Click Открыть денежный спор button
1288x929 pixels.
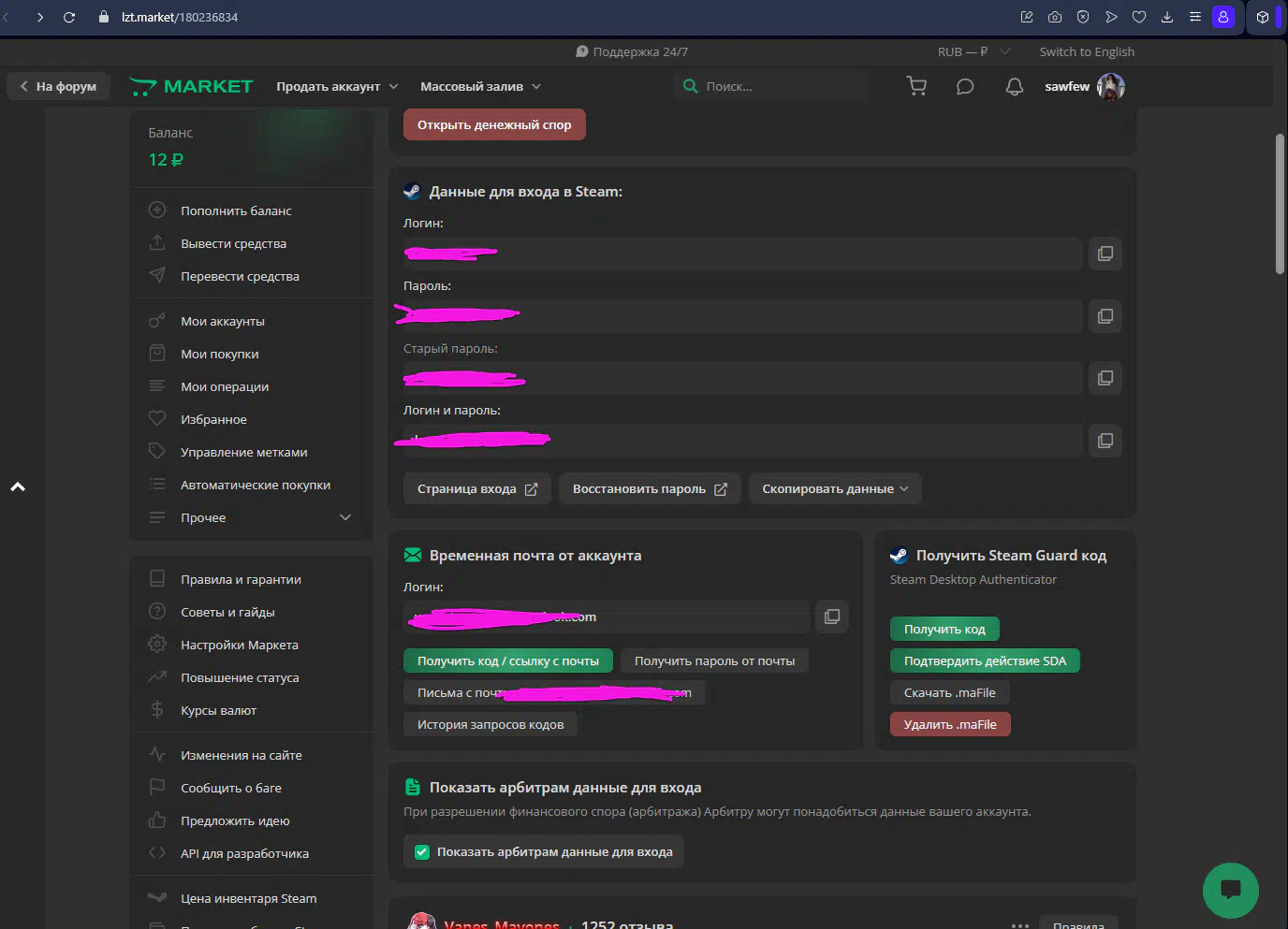[x=494, y=124]
